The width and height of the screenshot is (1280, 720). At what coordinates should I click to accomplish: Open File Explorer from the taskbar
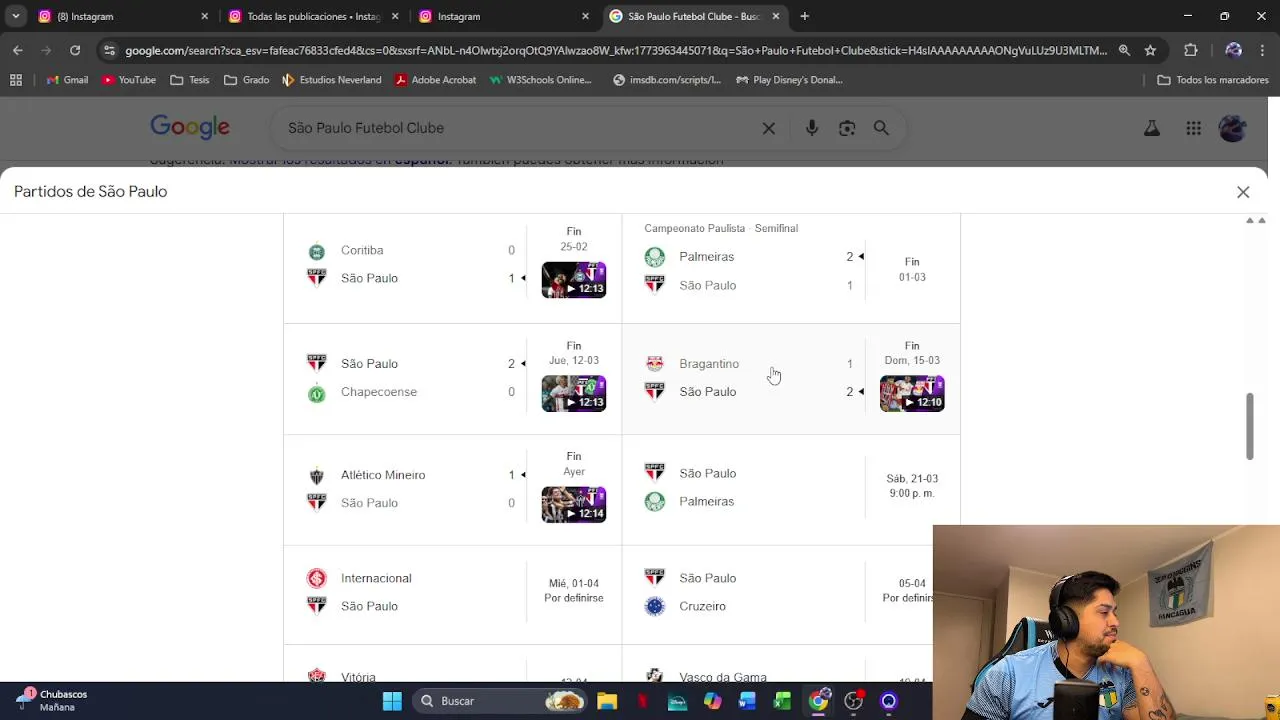click(x=607, y=701)
